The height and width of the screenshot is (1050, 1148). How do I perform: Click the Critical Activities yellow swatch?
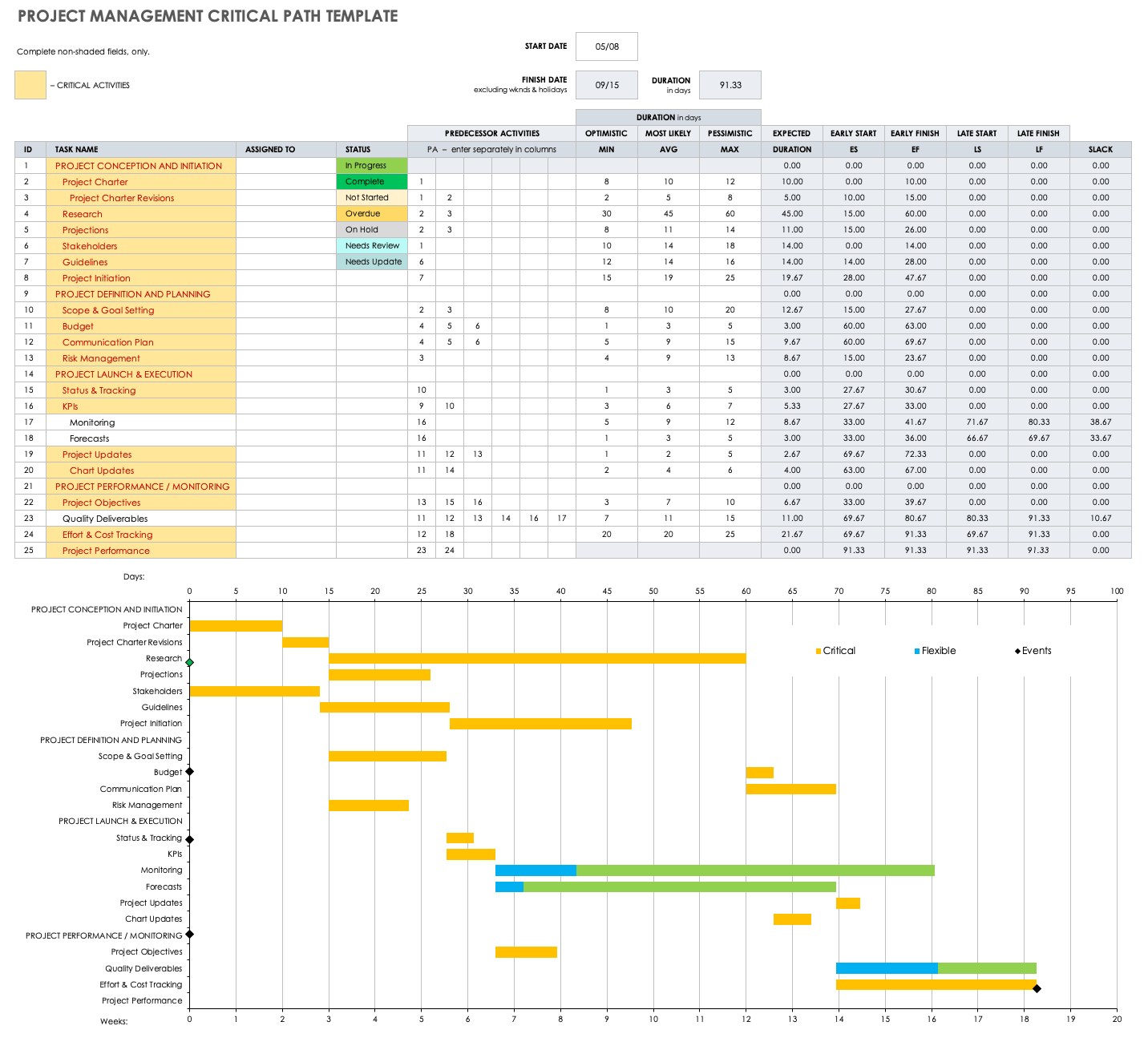[x=30, y=85]
